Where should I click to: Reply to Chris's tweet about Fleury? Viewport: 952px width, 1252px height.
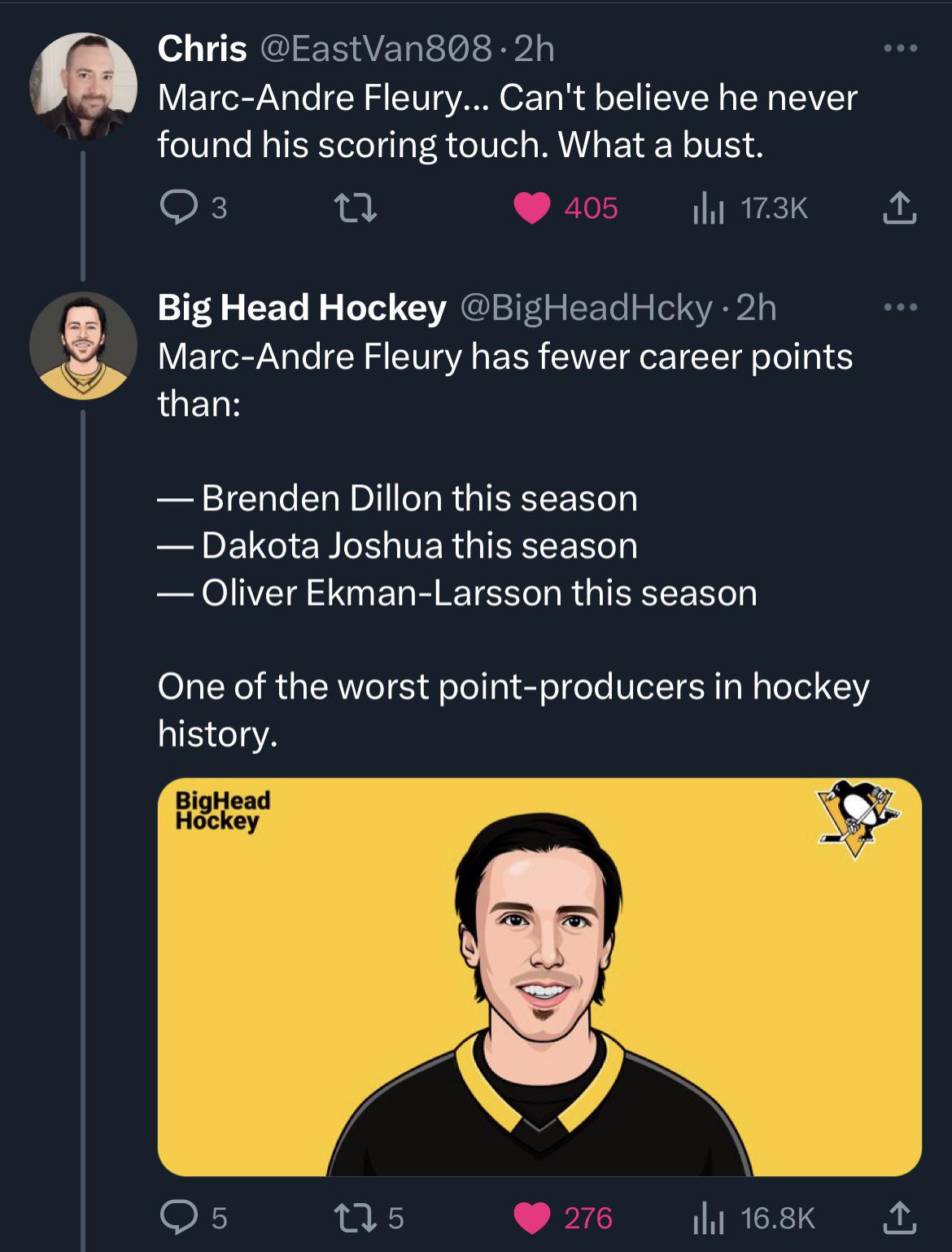click(178, 208)
